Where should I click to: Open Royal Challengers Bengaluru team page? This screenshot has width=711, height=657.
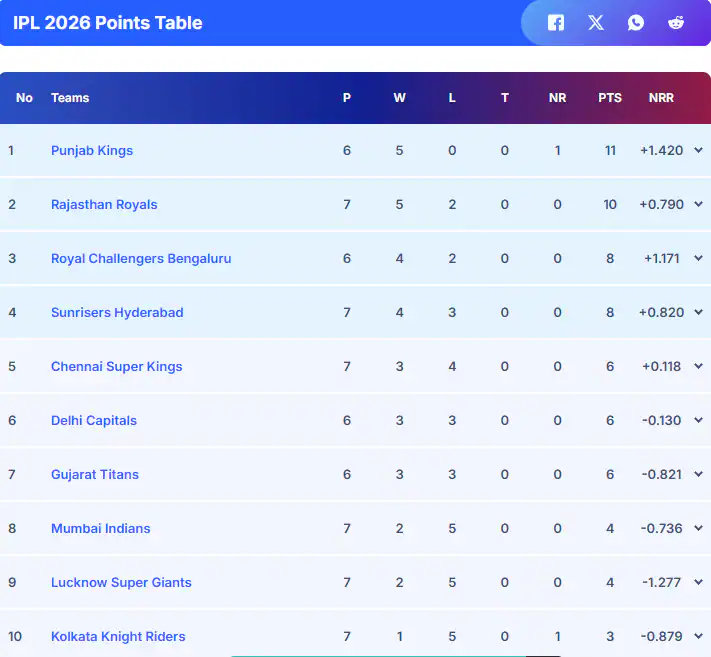pyautogui.click(x=141, y=259)
